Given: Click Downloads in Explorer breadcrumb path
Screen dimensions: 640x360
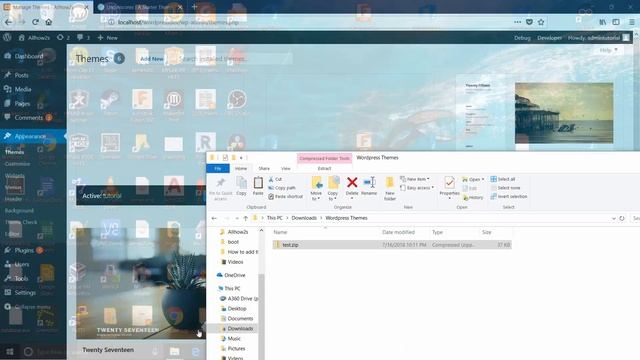Looking at the screenshot, I should pos(304,218).
